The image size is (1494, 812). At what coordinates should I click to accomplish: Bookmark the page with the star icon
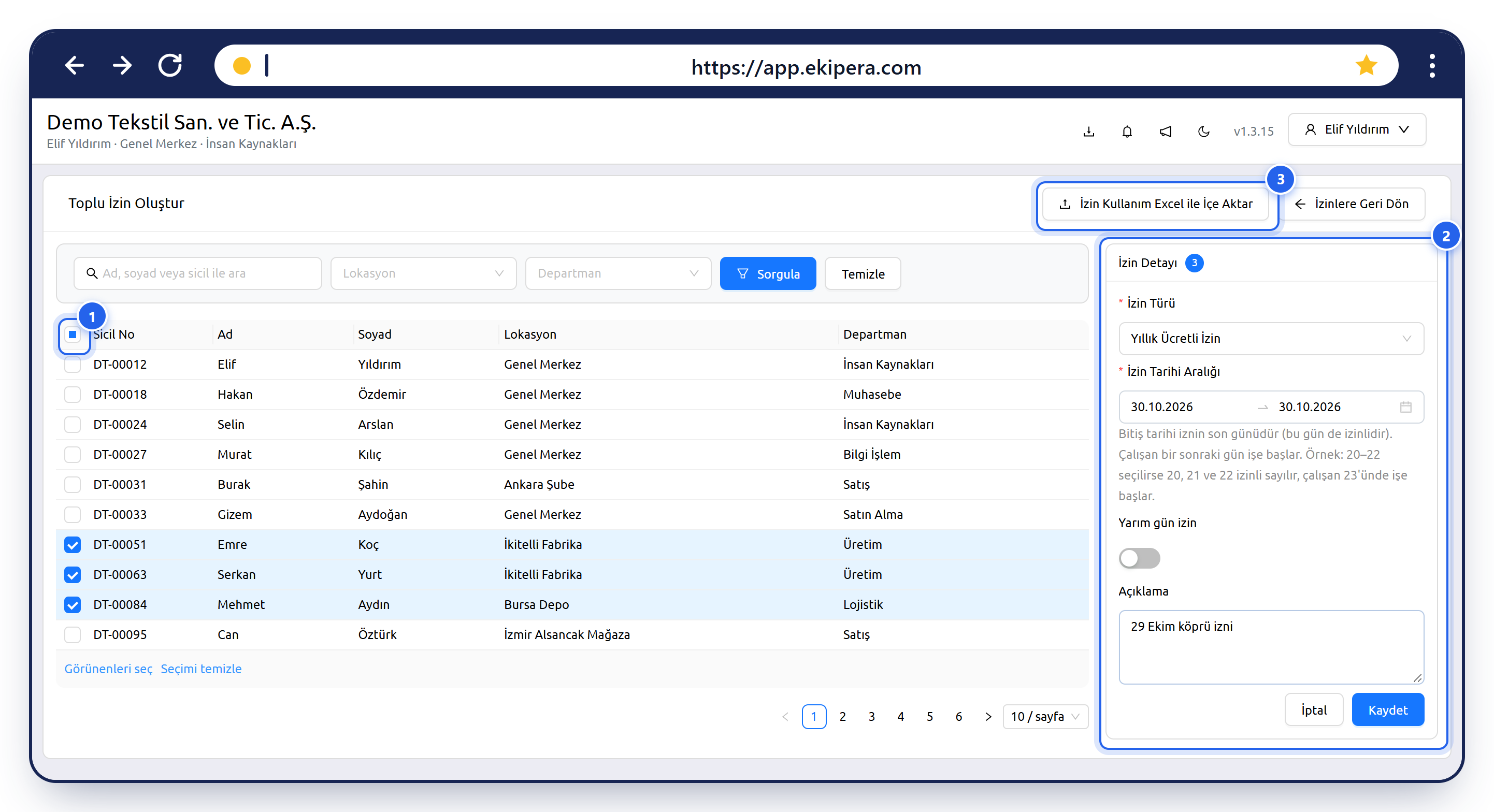1366,65
